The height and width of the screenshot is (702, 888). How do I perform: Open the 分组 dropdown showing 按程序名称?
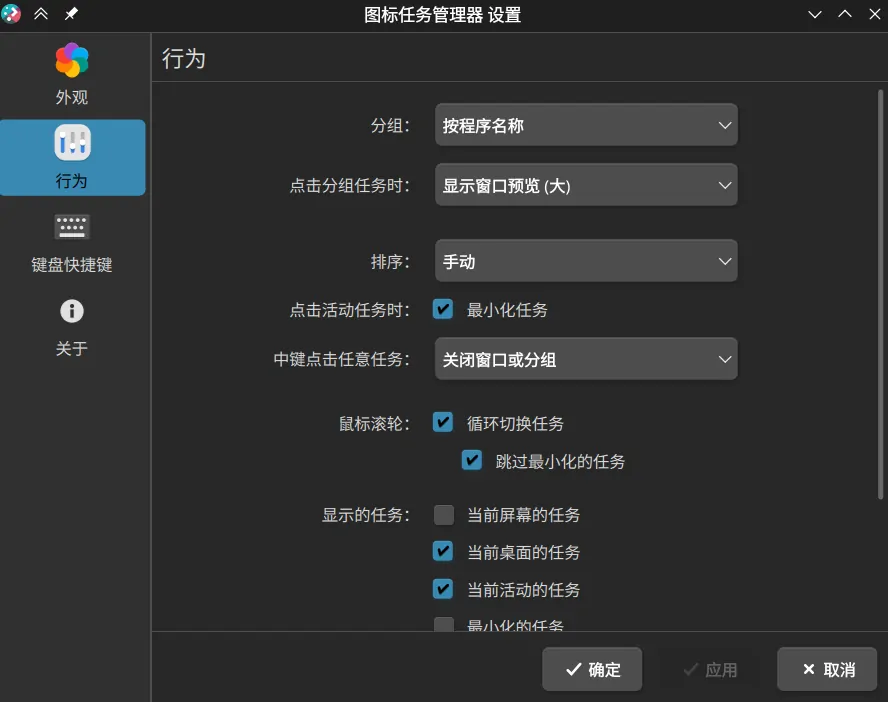[586, 125]
